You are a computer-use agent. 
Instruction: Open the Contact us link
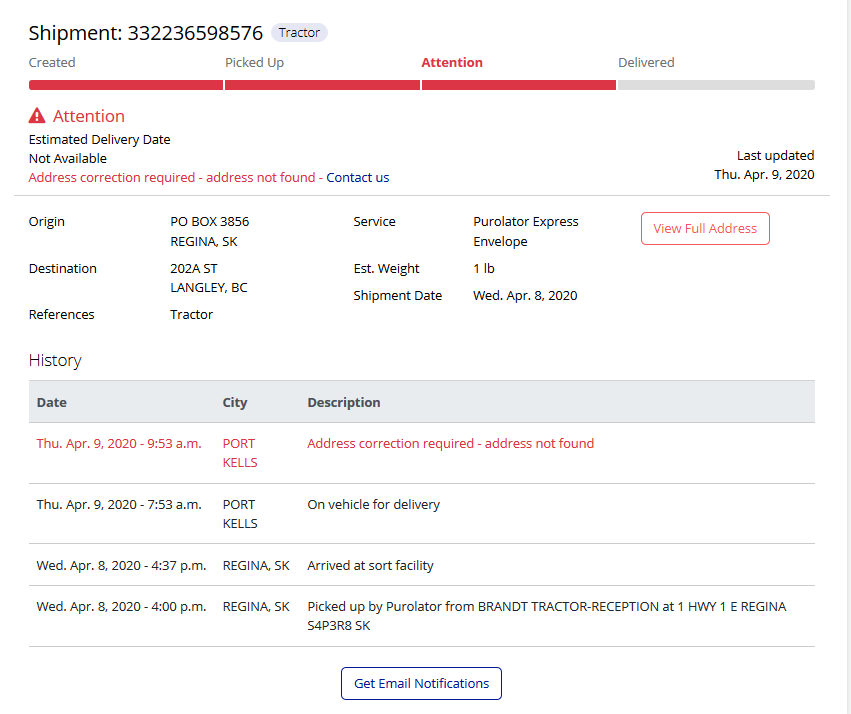click(x=357, y=178)
